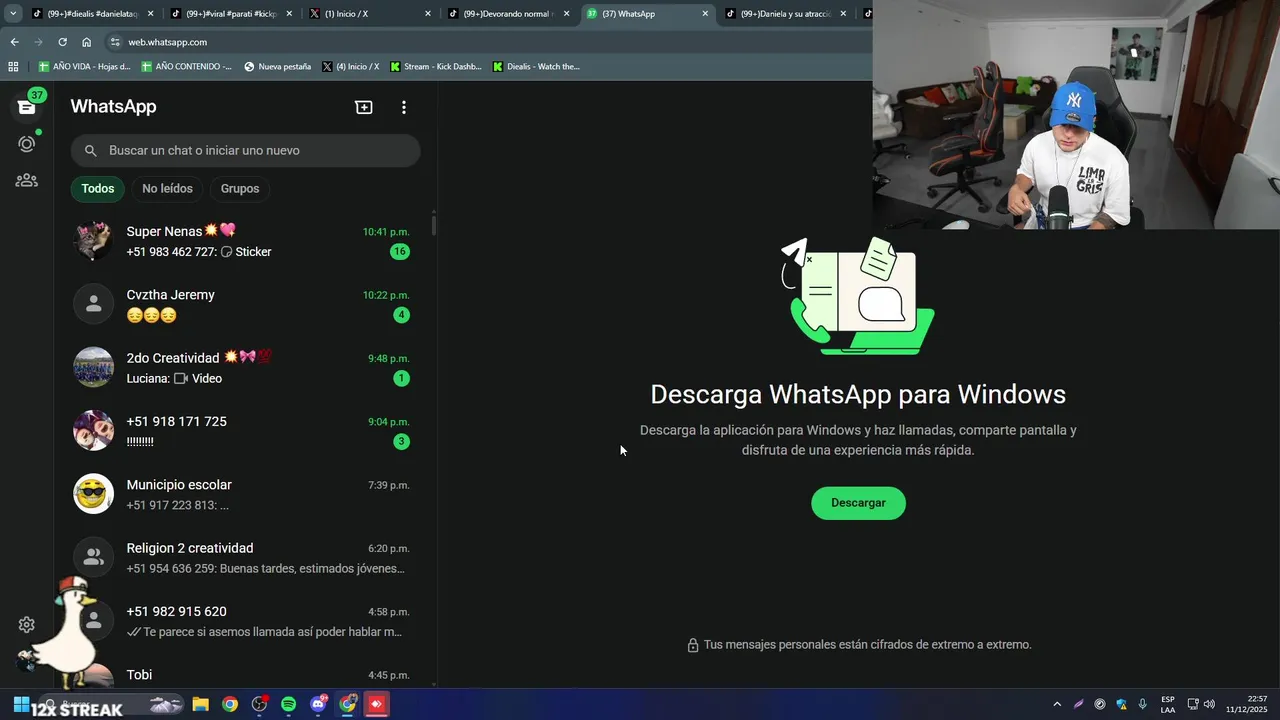Open the Tobi chat

(245, 672)
